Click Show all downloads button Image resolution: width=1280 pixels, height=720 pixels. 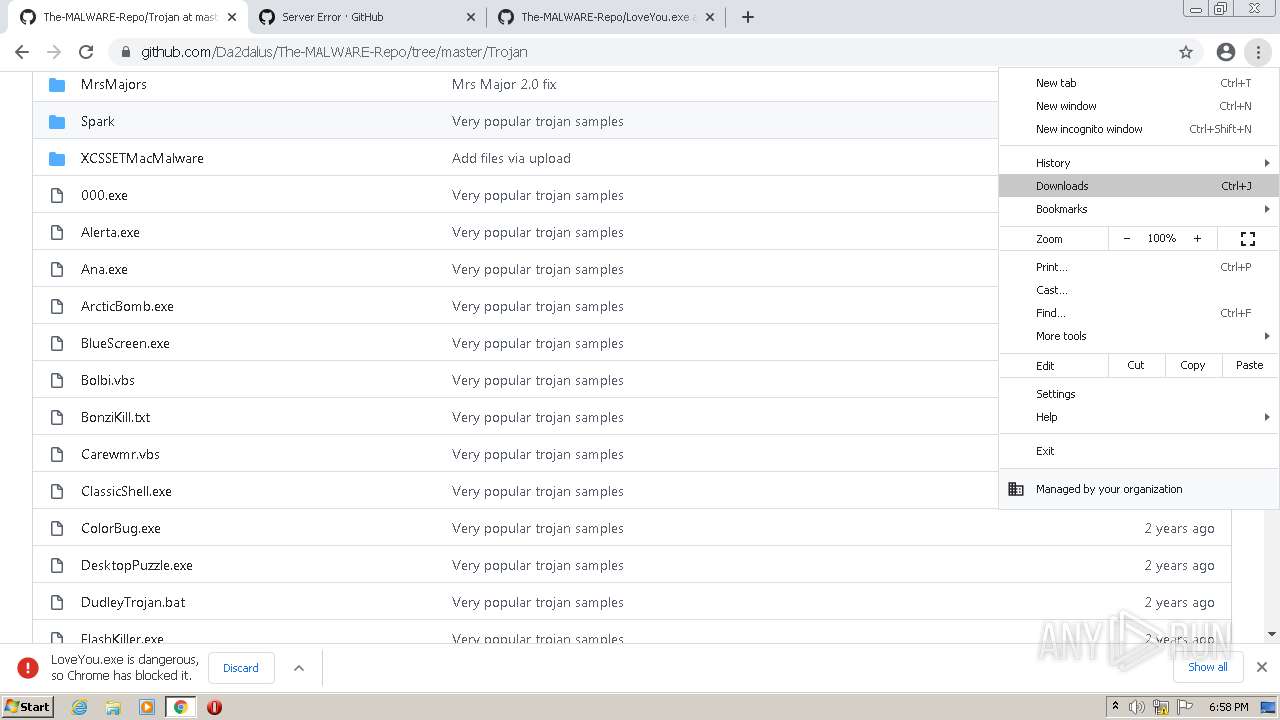point(1208,667)
